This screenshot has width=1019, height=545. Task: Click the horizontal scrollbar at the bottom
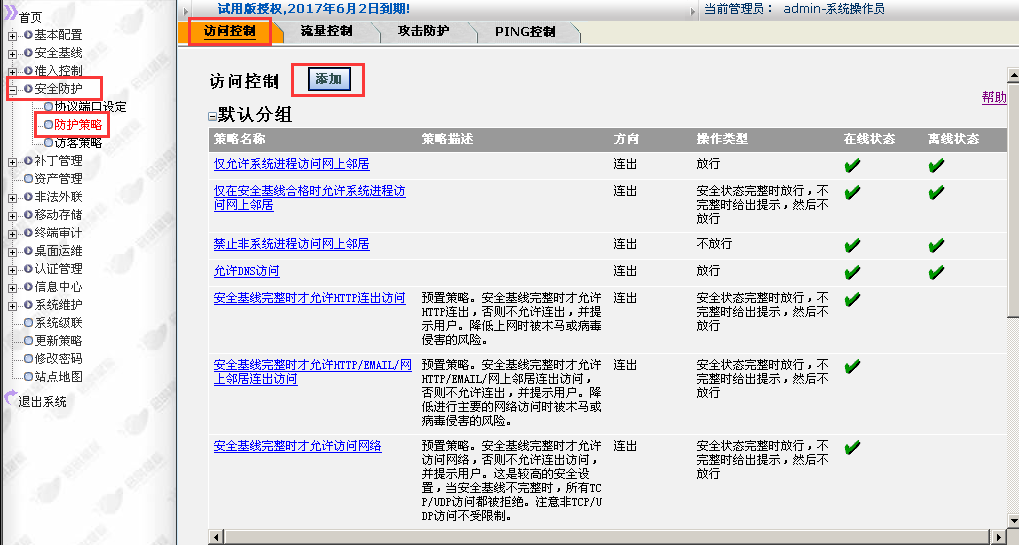pyautogui.click(x=600, y=538)
